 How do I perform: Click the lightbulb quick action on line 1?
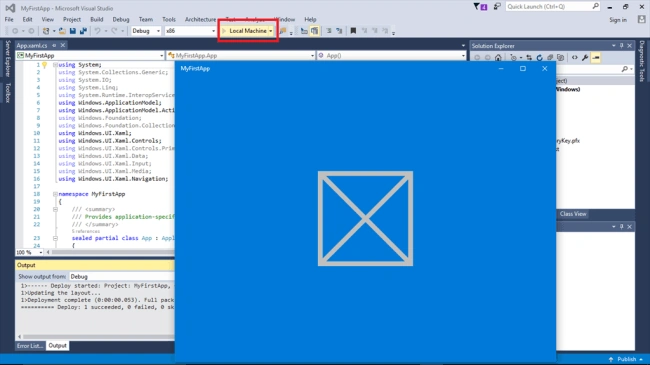[45, 65]
